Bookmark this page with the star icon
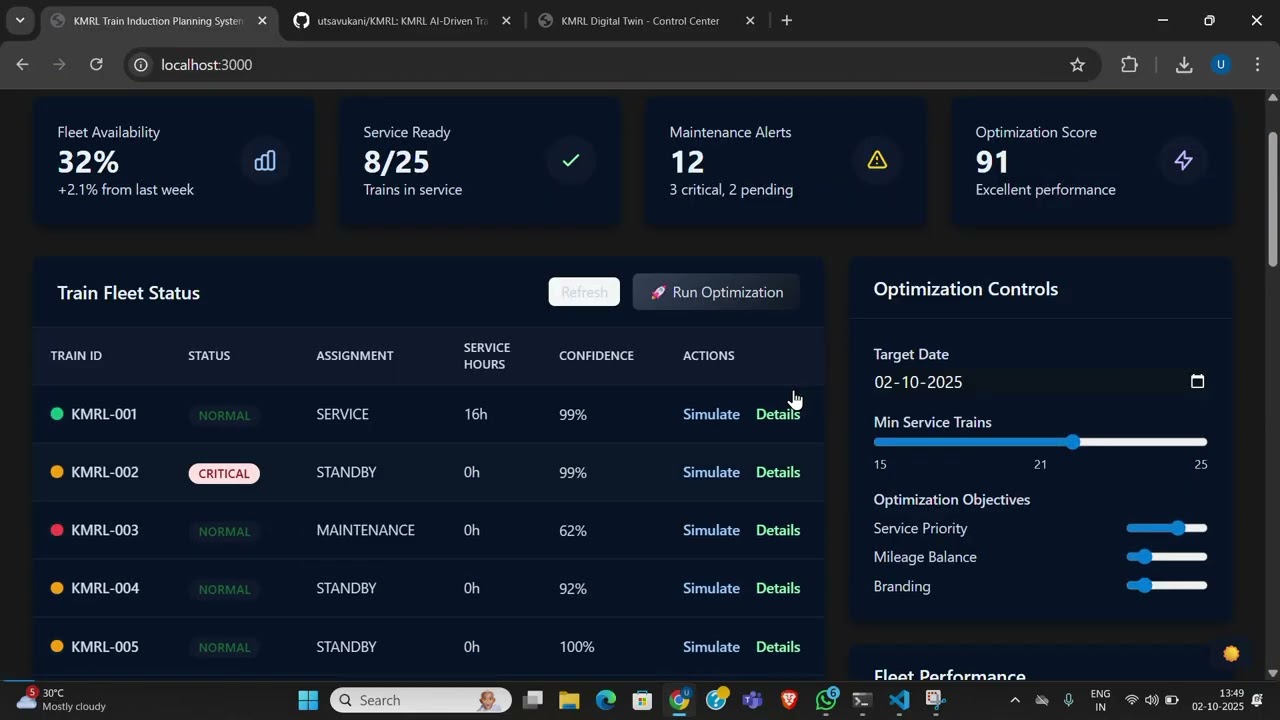This screenshot has width=1280, height=720. point(1077,65)
